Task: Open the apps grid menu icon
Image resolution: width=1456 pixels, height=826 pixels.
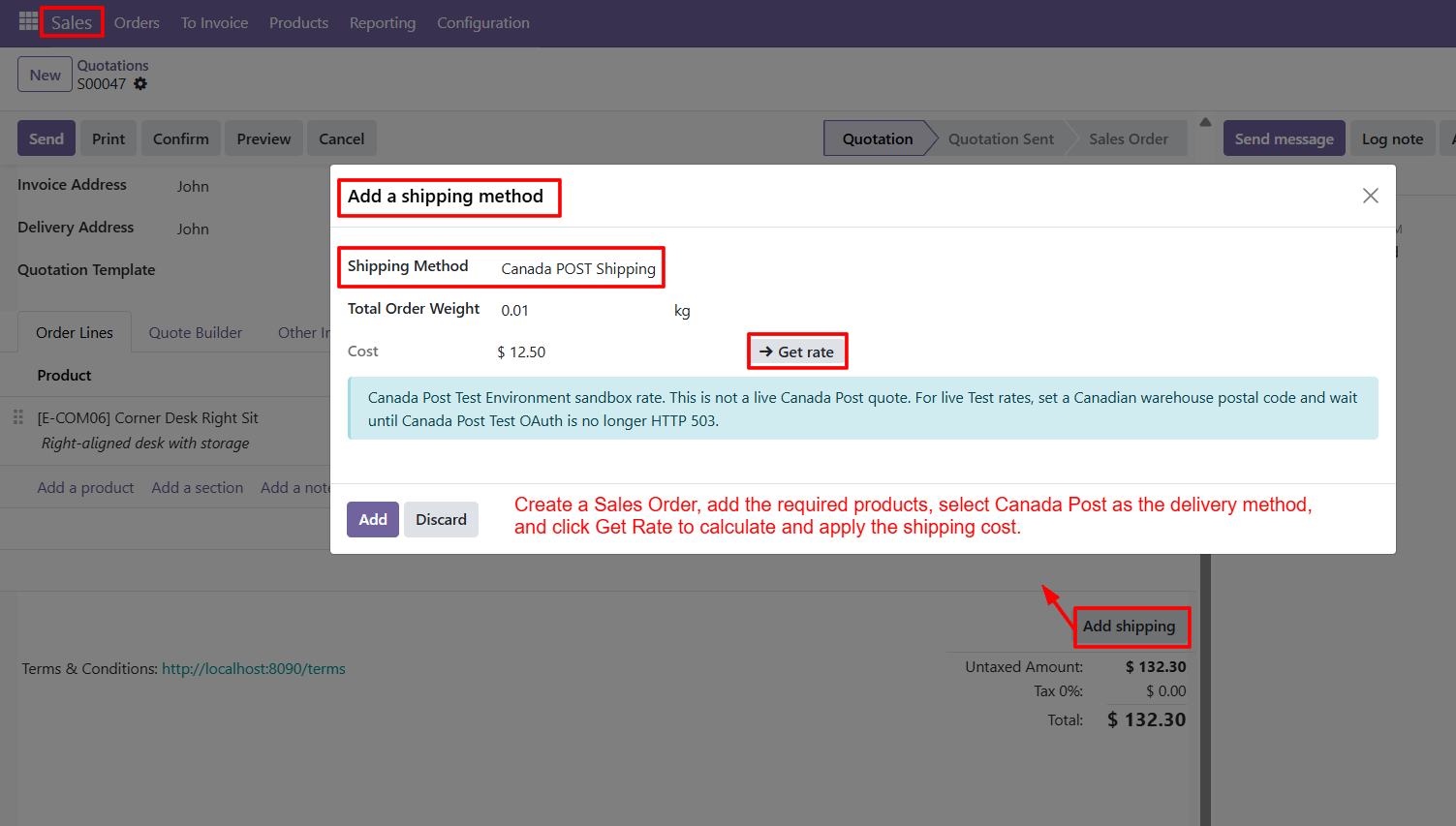Action: coord(28,21)
